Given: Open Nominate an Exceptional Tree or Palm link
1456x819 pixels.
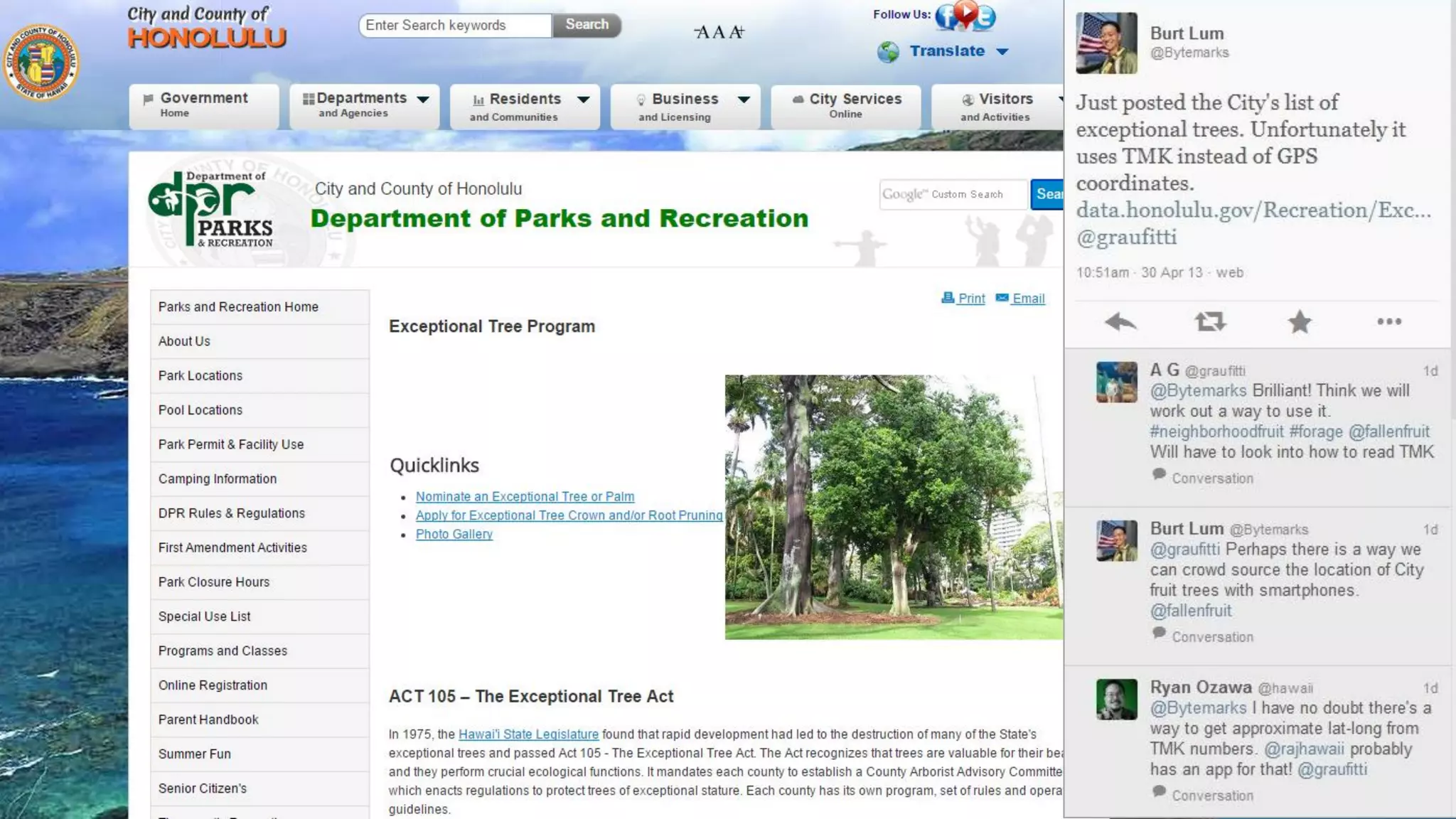Looking at the screenshot, I should (x=525, y=496).
